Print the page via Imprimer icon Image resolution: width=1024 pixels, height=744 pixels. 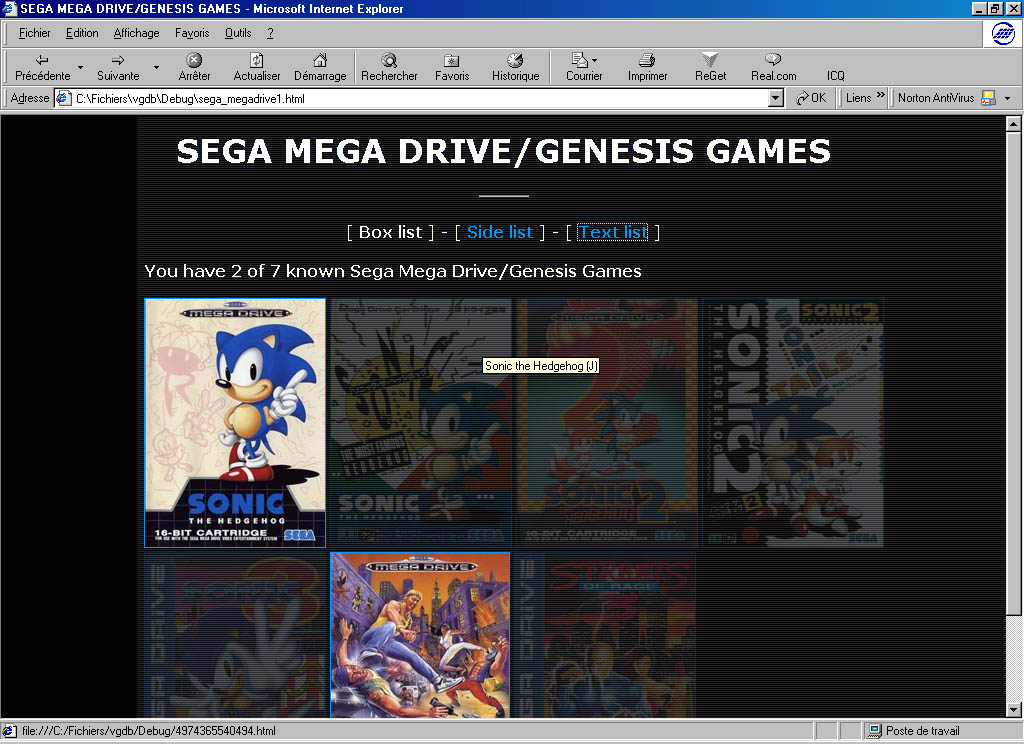647,59
